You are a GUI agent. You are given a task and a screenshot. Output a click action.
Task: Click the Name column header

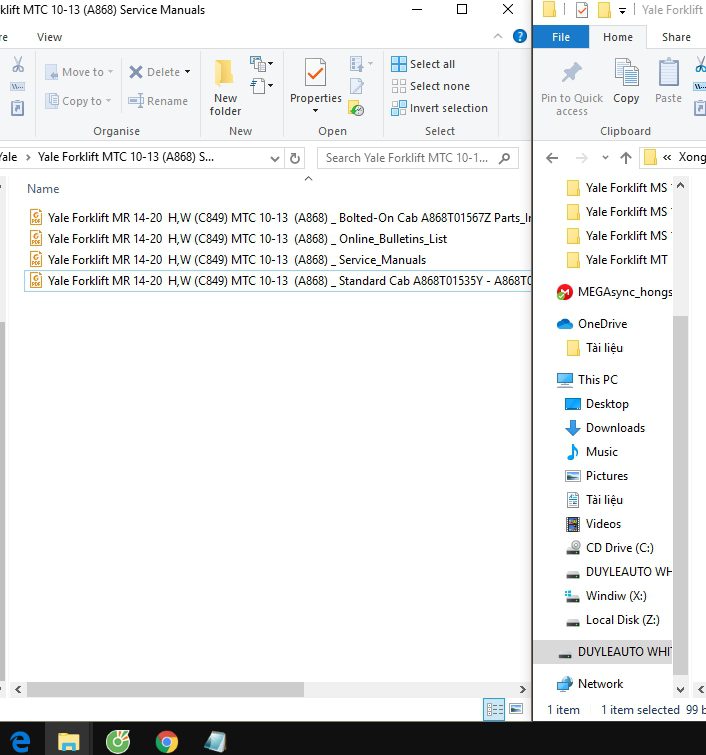click(x=43, y=189)
